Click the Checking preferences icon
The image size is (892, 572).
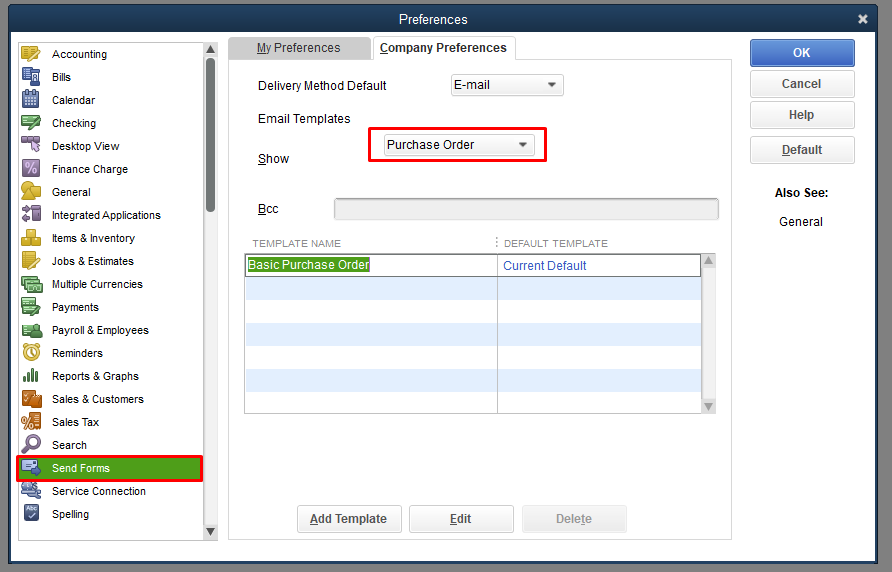(x=31, y=122)
